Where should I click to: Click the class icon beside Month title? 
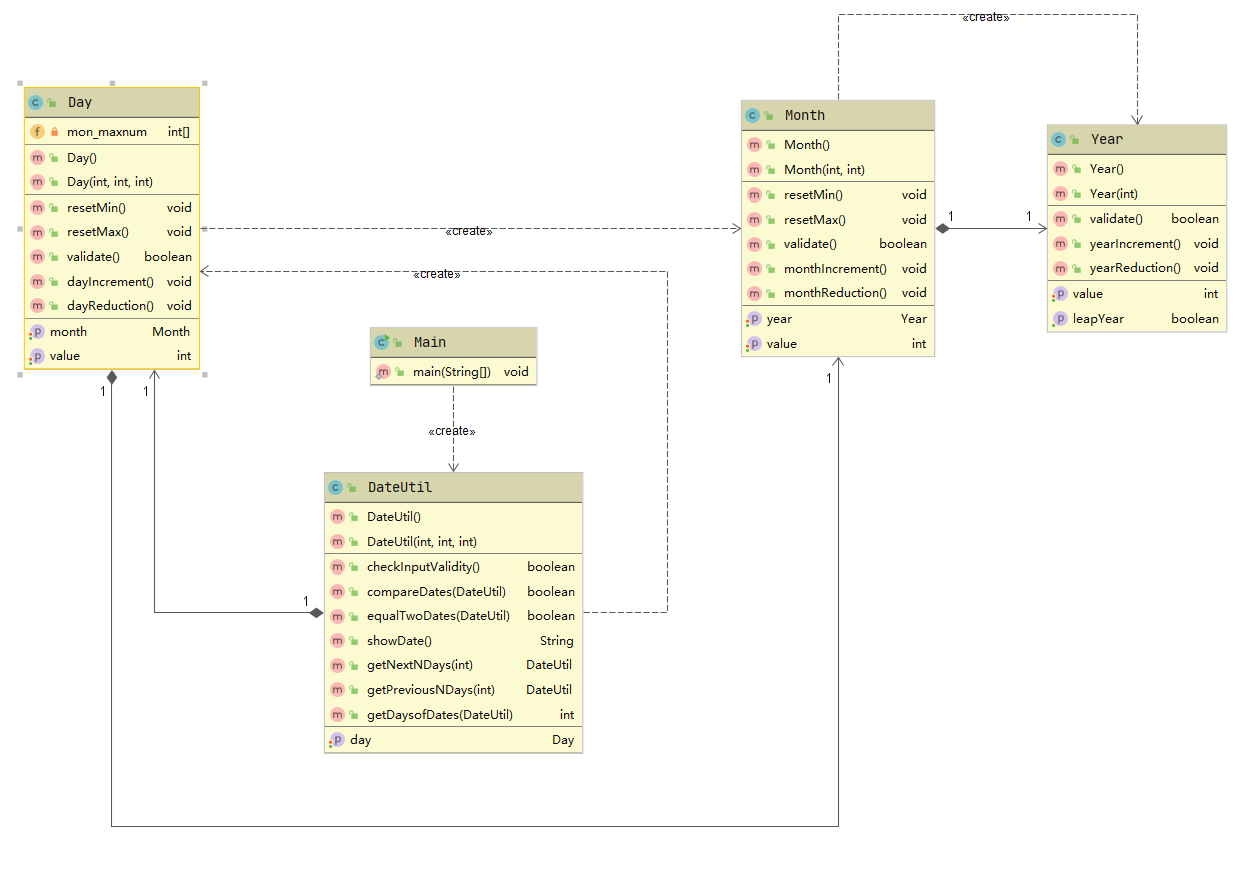pyautogui.click(x=753, y=115)
